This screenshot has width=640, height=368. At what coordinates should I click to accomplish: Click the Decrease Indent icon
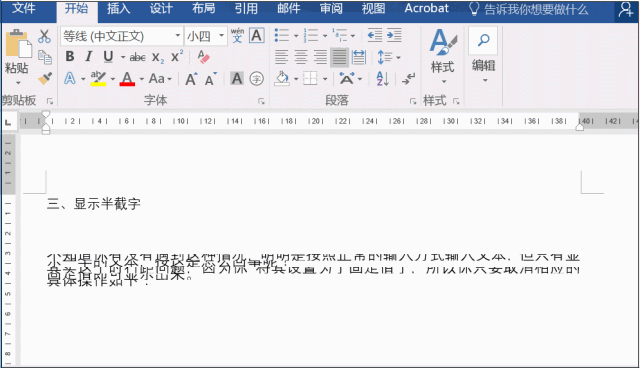click(375, 35)
